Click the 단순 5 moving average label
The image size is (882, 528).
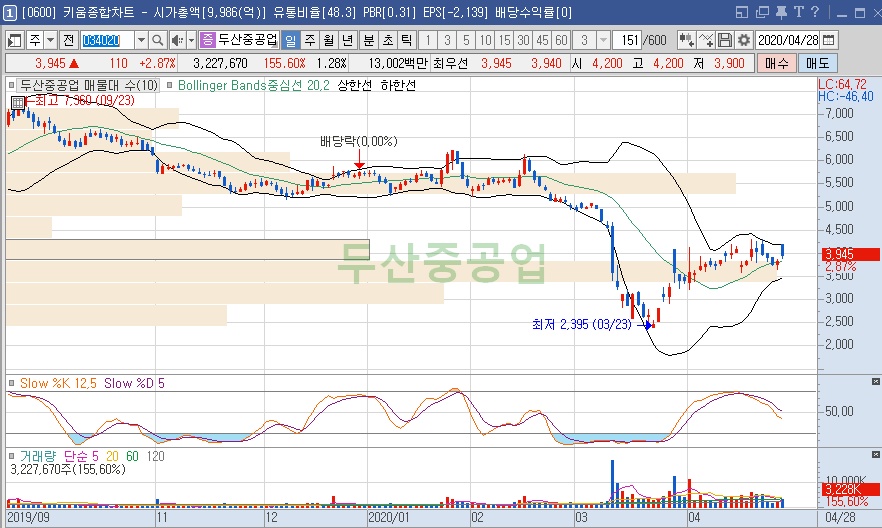80,456
